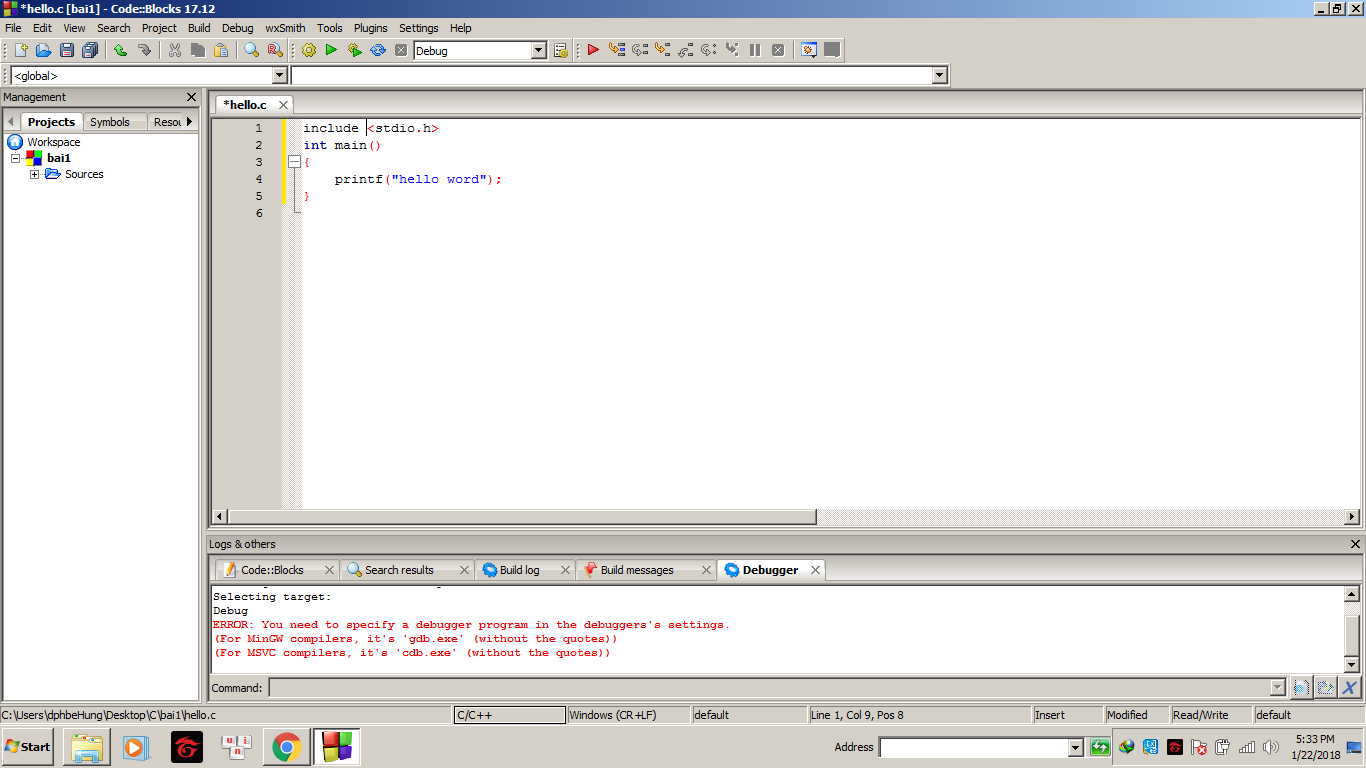Switch to the Code::Blocks log tab
Viewport: 1366px width, 768px height.
(x=272, y=570)
